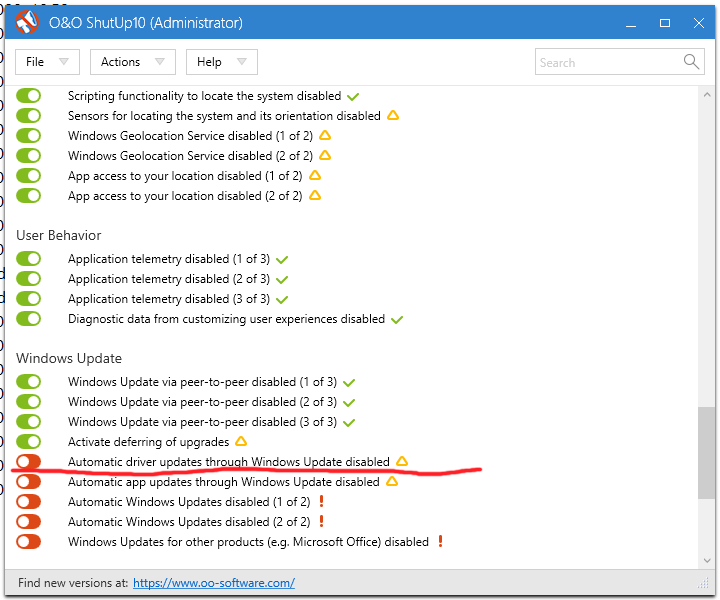Click checkmark of Application telemetry (3 of 3)
Image resolution: width=720 pixels, height=600 pixels.
click(282, 300)
